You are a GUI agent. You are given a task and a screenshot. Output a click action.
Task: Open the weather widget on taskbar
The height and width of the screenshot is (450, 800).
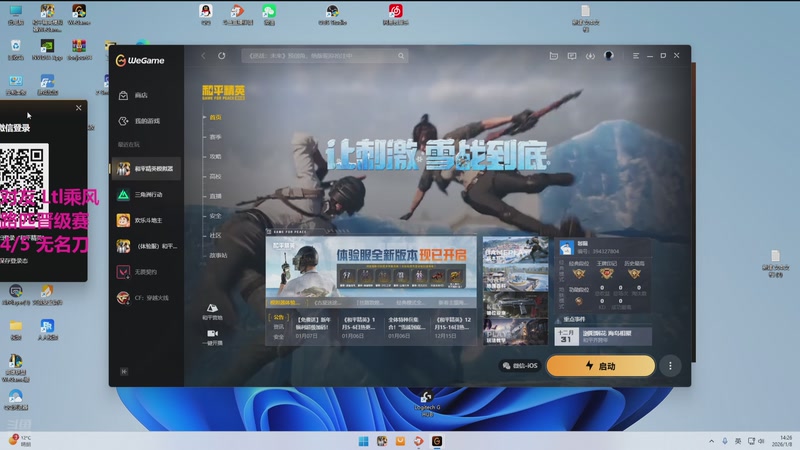20,441
